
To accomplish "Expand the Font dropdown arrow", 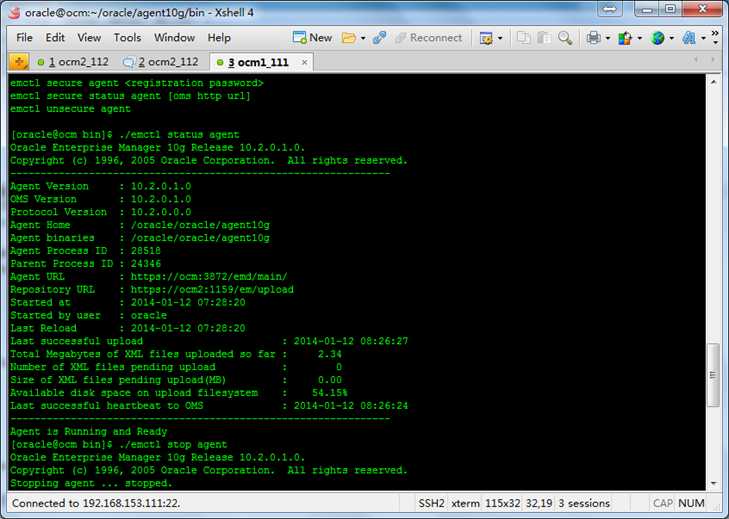I will click(x=703, y=38).
